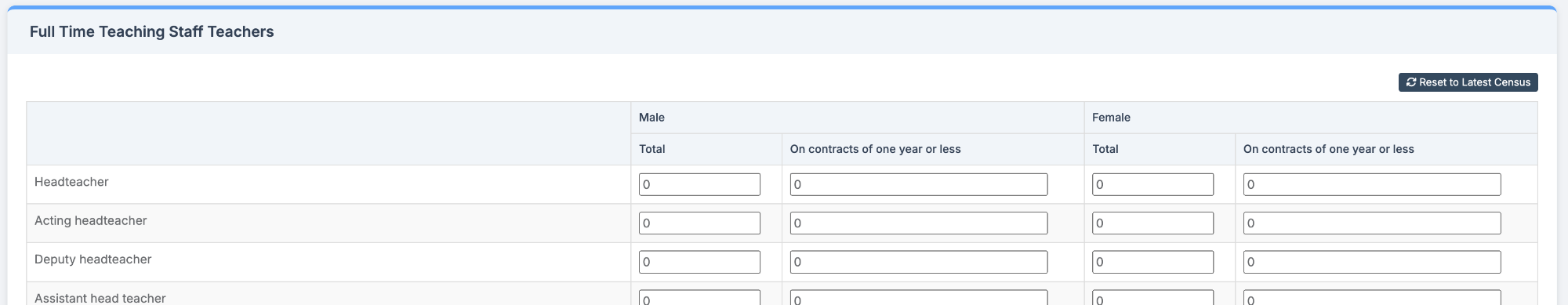1568x305 pixels.
Task: Click the Male column group header
Action: (x=652, y=118)
